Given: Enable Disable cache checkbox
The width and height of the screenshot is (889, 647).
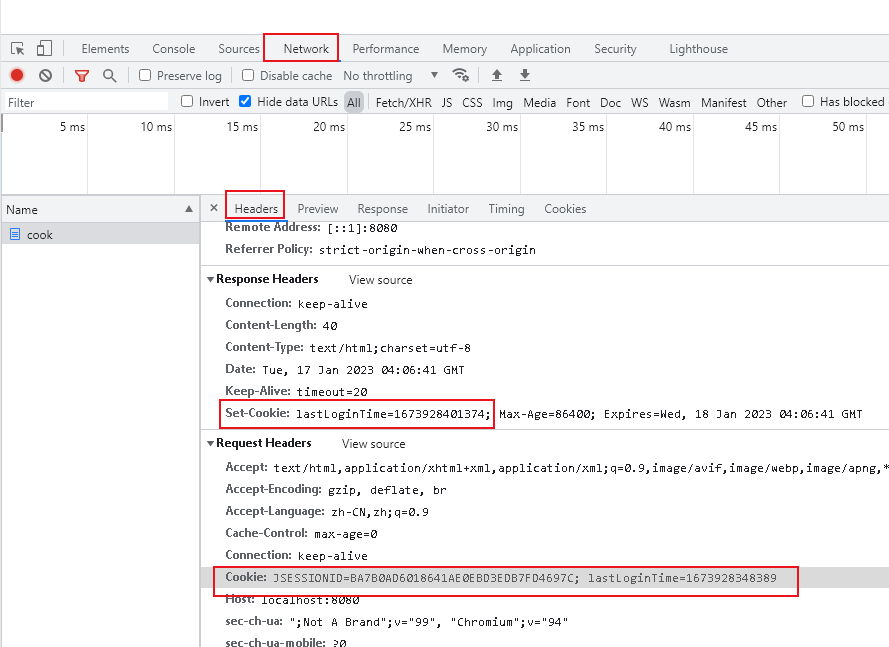Looking at the screenshot, I should tap(248, 75).
